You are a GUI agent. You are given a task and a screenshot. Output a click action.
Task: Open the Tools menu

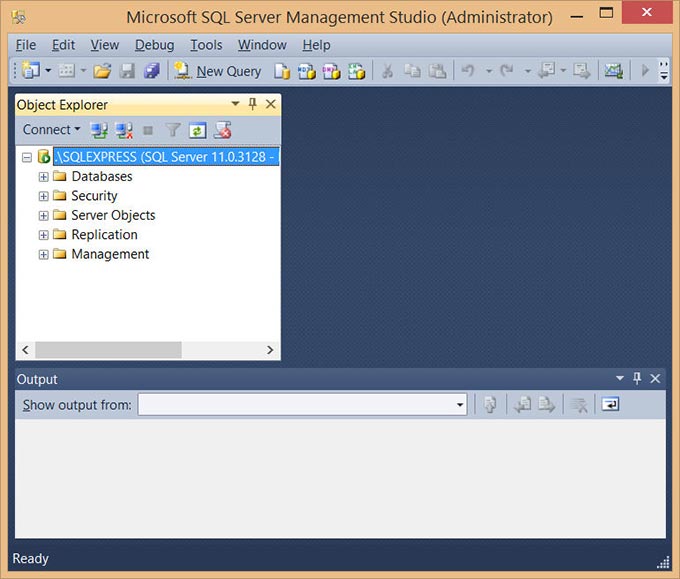206,45
